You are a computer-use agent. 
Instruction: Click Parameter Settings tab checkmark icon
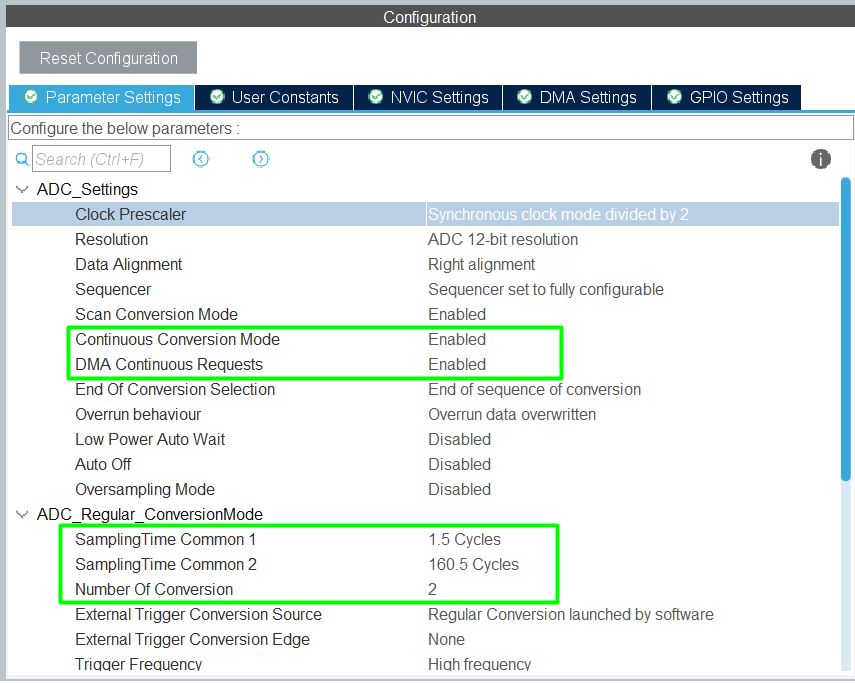tap(31, 97)
